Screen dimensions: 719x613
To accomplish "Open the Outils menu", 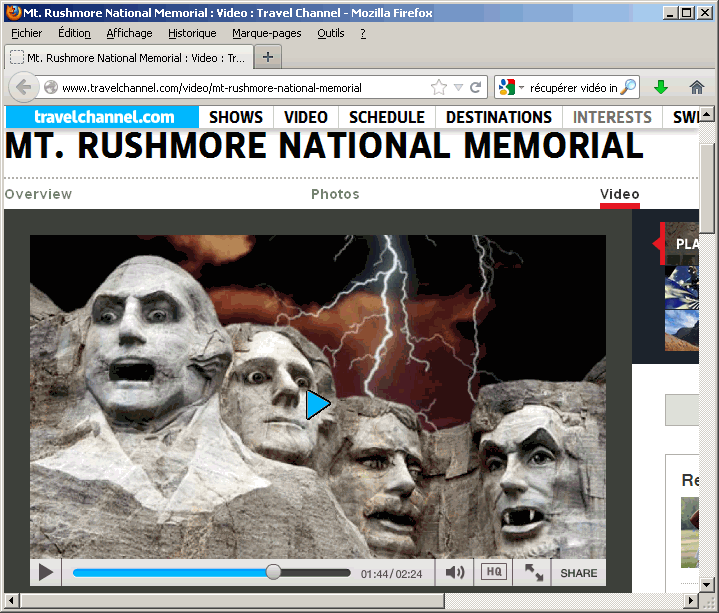I will click(331, 33).
